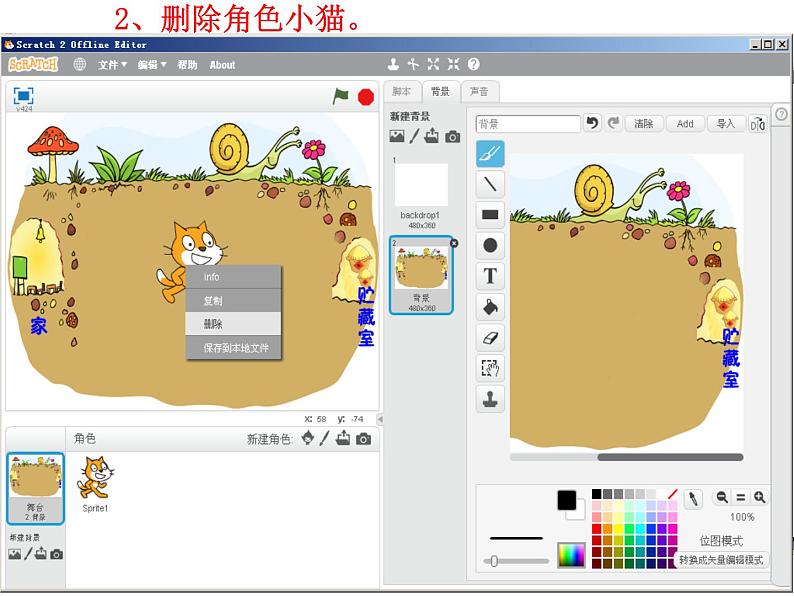This screenshot has height=596, width=794.
Task: Select the Brush tool in paint editor
Action: click(490, 154)
